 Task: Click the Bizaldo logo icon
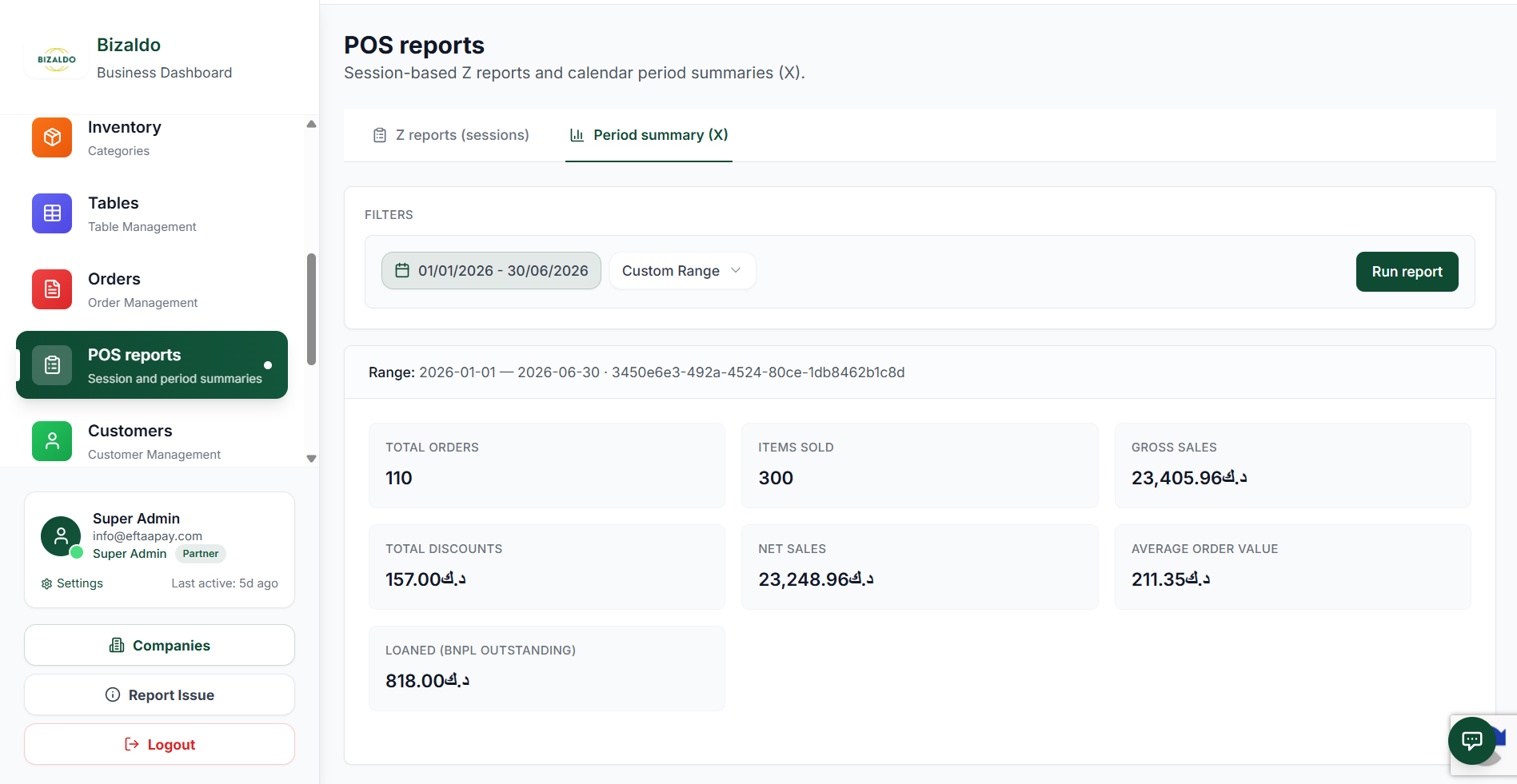[57, 58]
